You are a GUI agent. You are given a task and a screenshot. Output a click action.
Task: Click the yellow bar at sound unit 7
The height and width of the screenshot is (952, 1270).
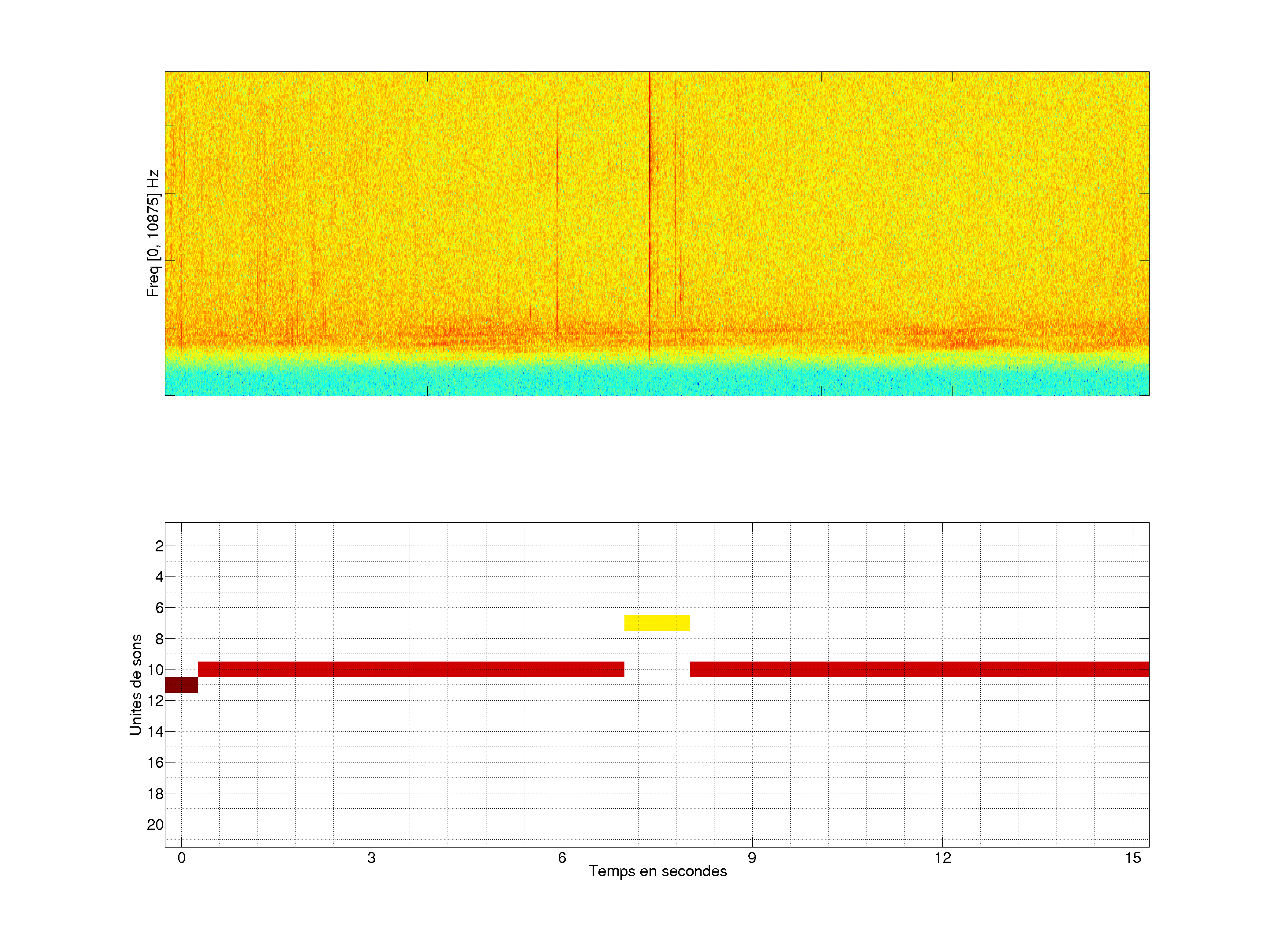[x=657, y=623]
